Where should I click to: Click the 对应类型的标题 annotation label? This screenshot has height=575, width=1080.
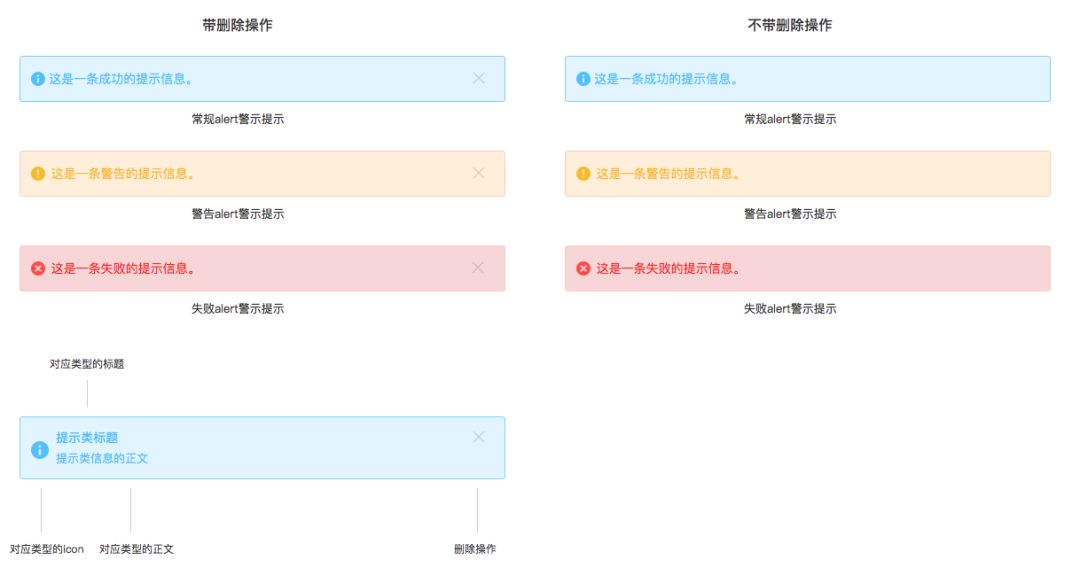(x=87, y=365)
